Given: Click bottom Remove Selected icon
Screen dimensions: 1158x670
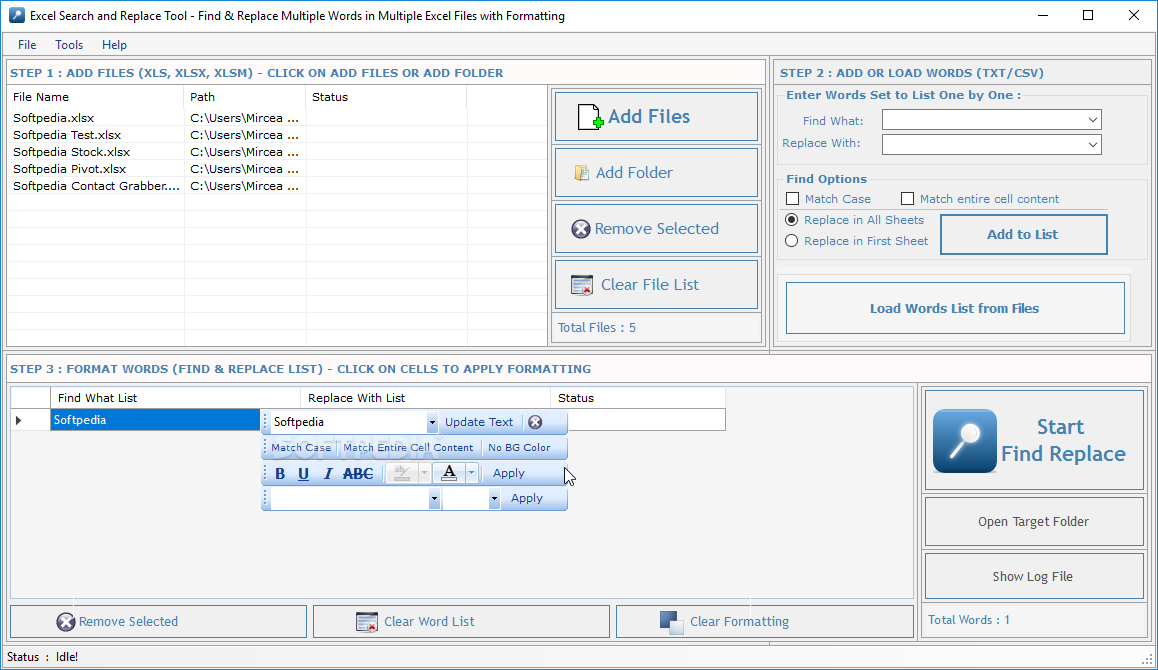Looking at the screenshot, I should point(66,622).
